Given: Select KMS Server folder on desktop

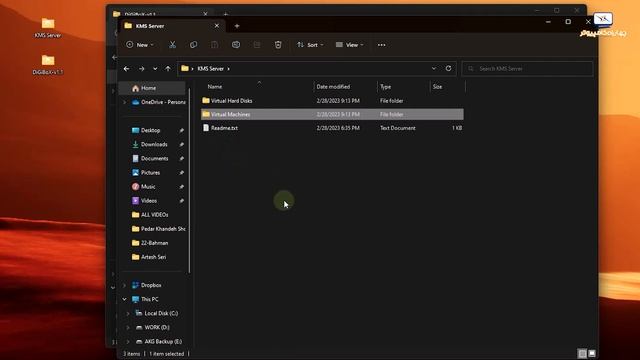Looking at the screenshot, I should (x=48, y=28).
